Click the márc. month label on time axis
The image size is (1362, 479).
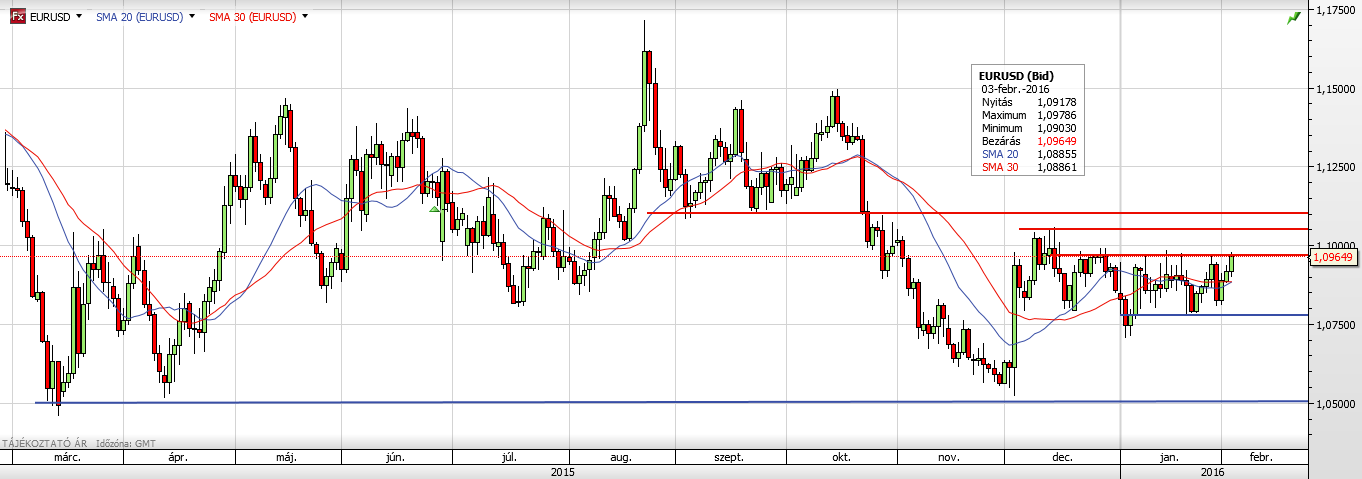click(69, 457)
